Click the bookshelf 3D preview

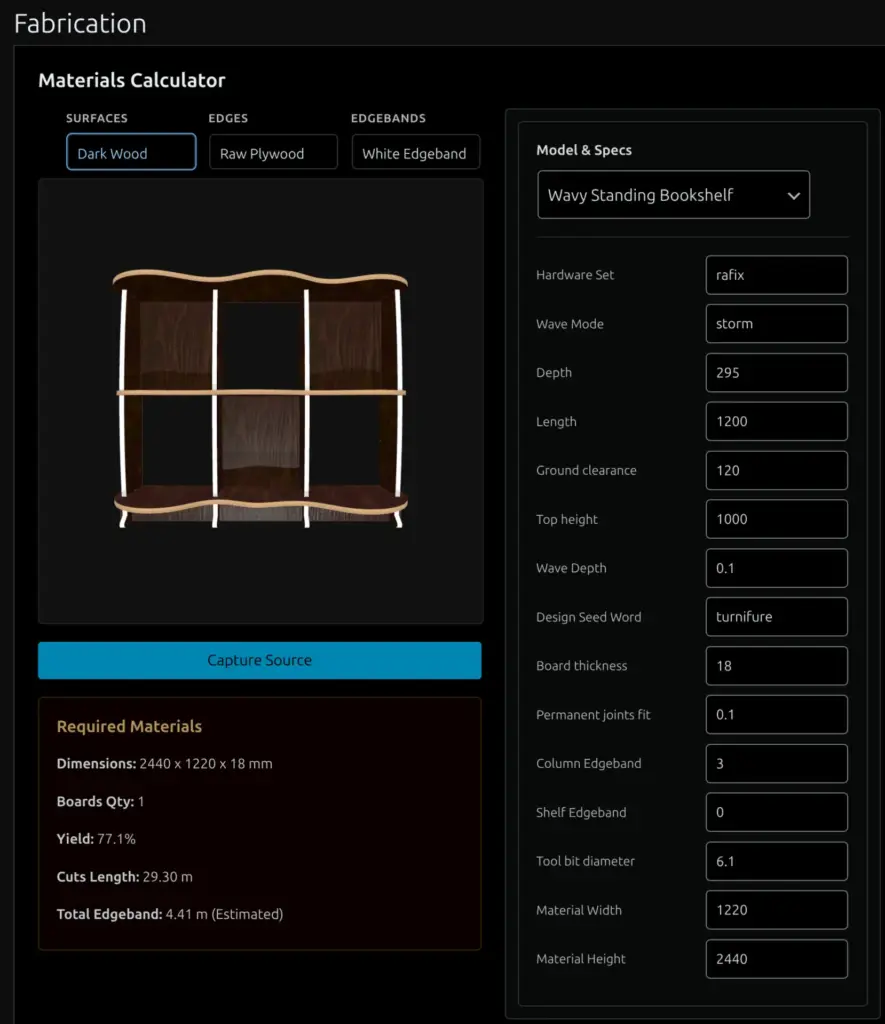click(x=261, y=399)
